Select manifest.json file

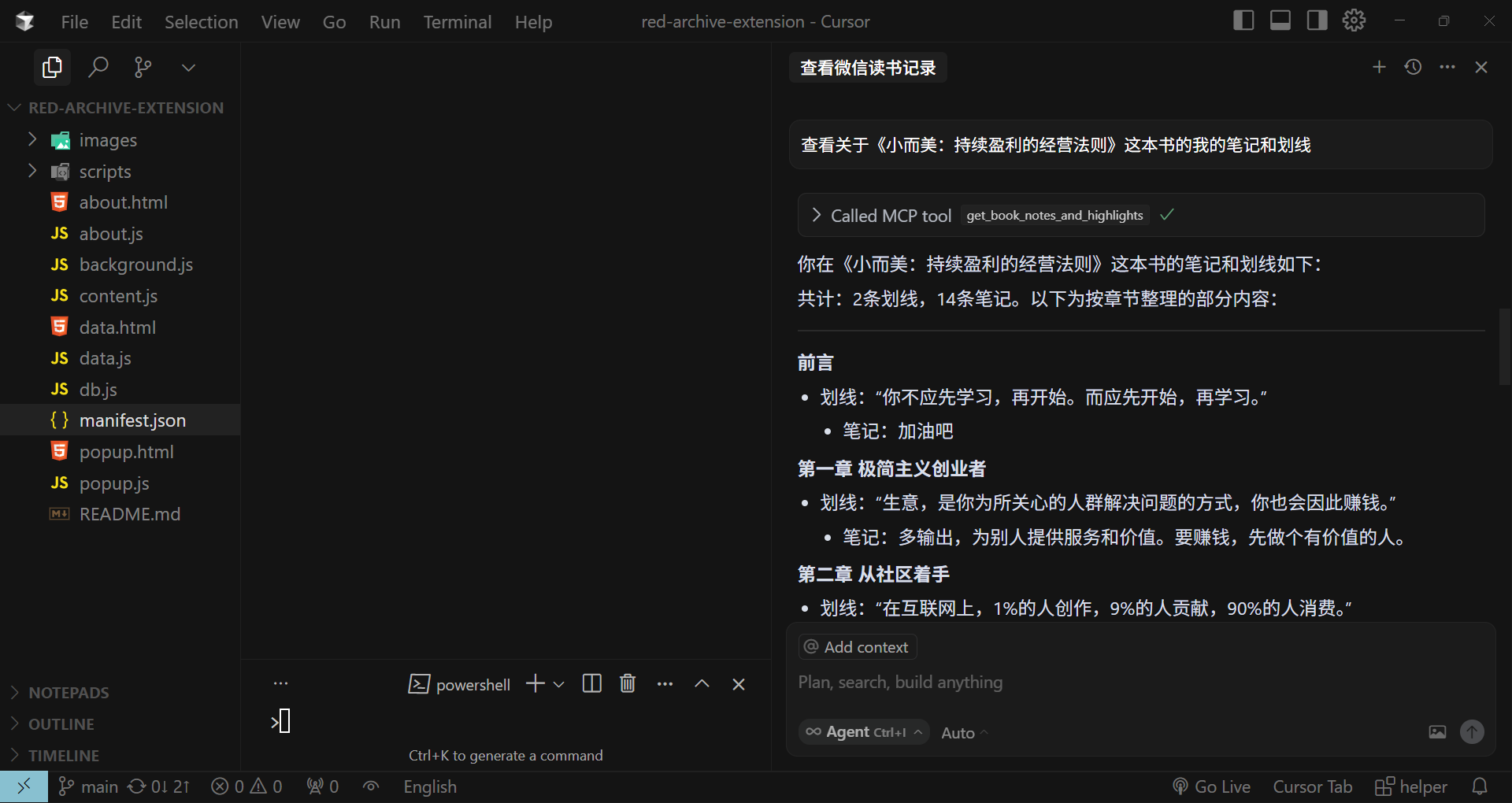(x=120, y=420)
